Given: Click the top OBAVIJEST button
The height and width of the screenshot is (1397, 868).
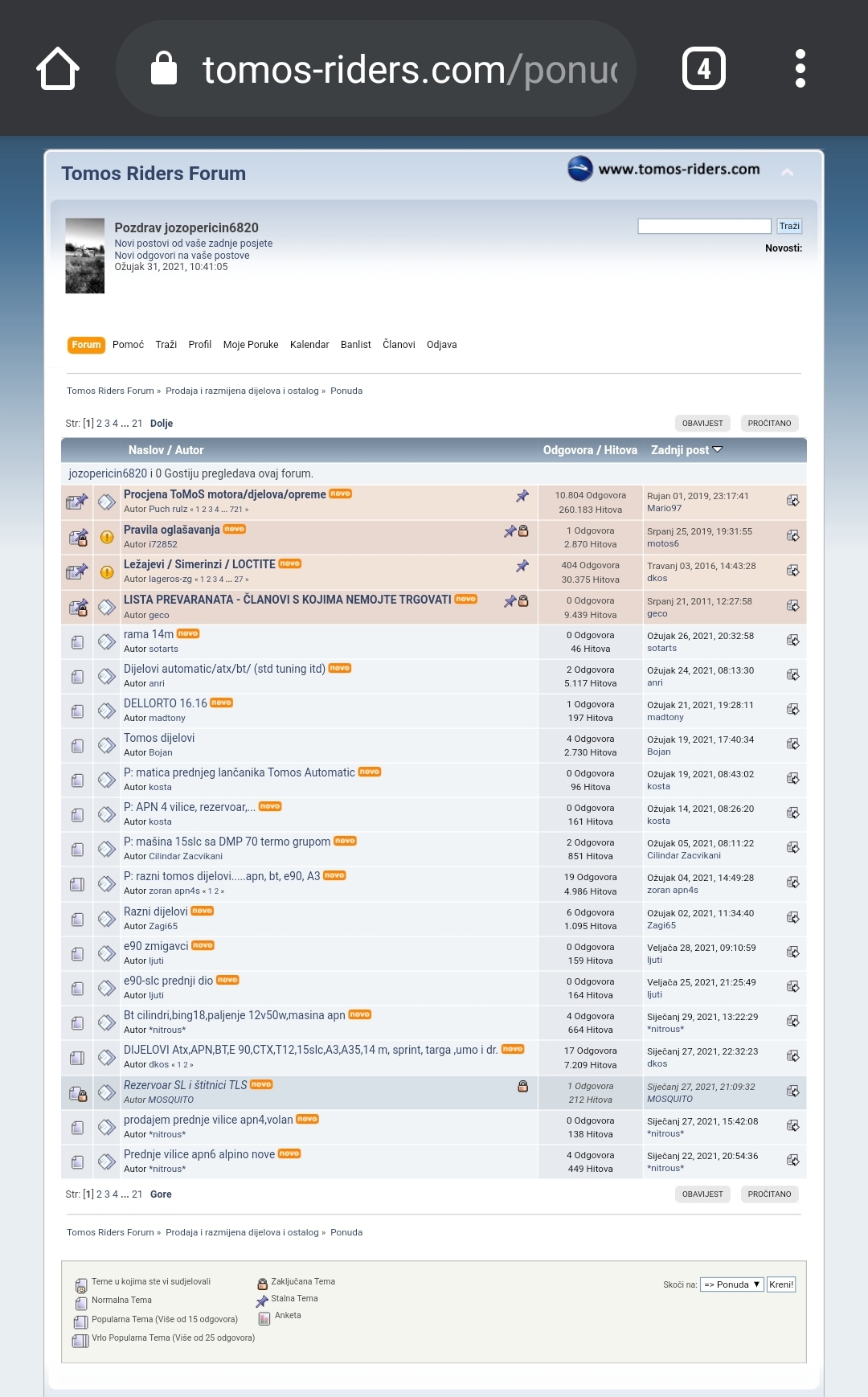Looking at the screenshot, I should [x=702, y=424].
